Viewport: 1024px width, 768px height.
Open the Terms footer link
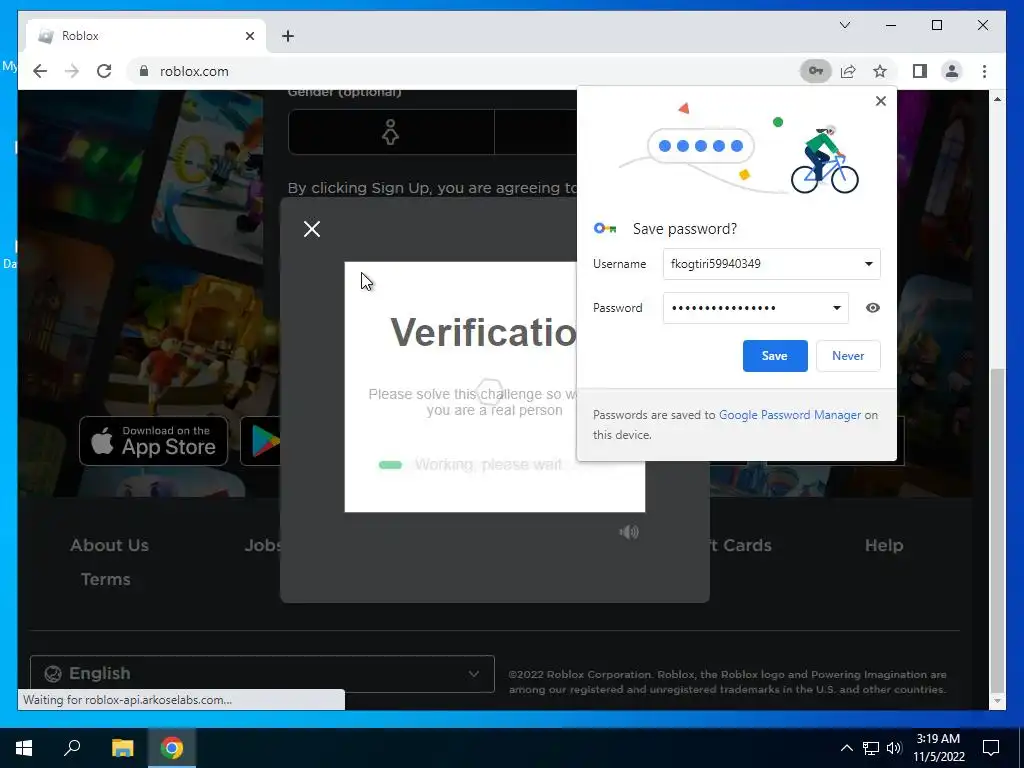[106, 579]
